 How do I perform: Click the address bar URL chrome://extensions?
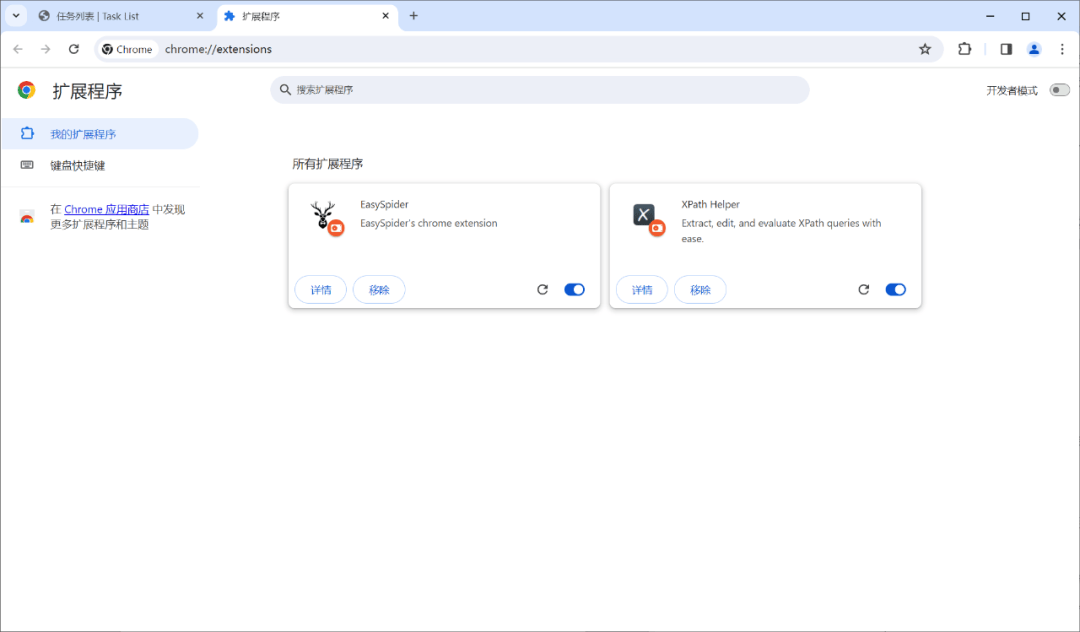click(x=218, y=49)
